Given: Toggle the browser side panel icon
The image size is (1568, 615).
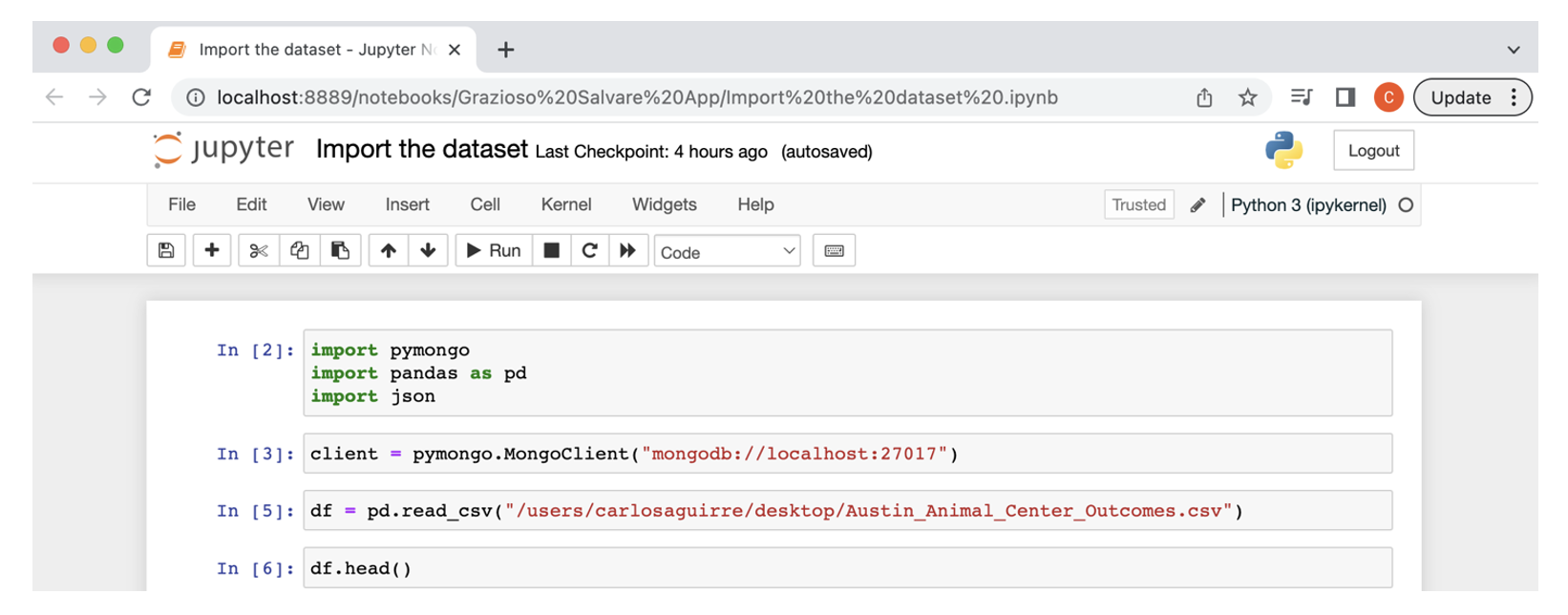Looking at the screenshot, I should [x=1346, y=96].
